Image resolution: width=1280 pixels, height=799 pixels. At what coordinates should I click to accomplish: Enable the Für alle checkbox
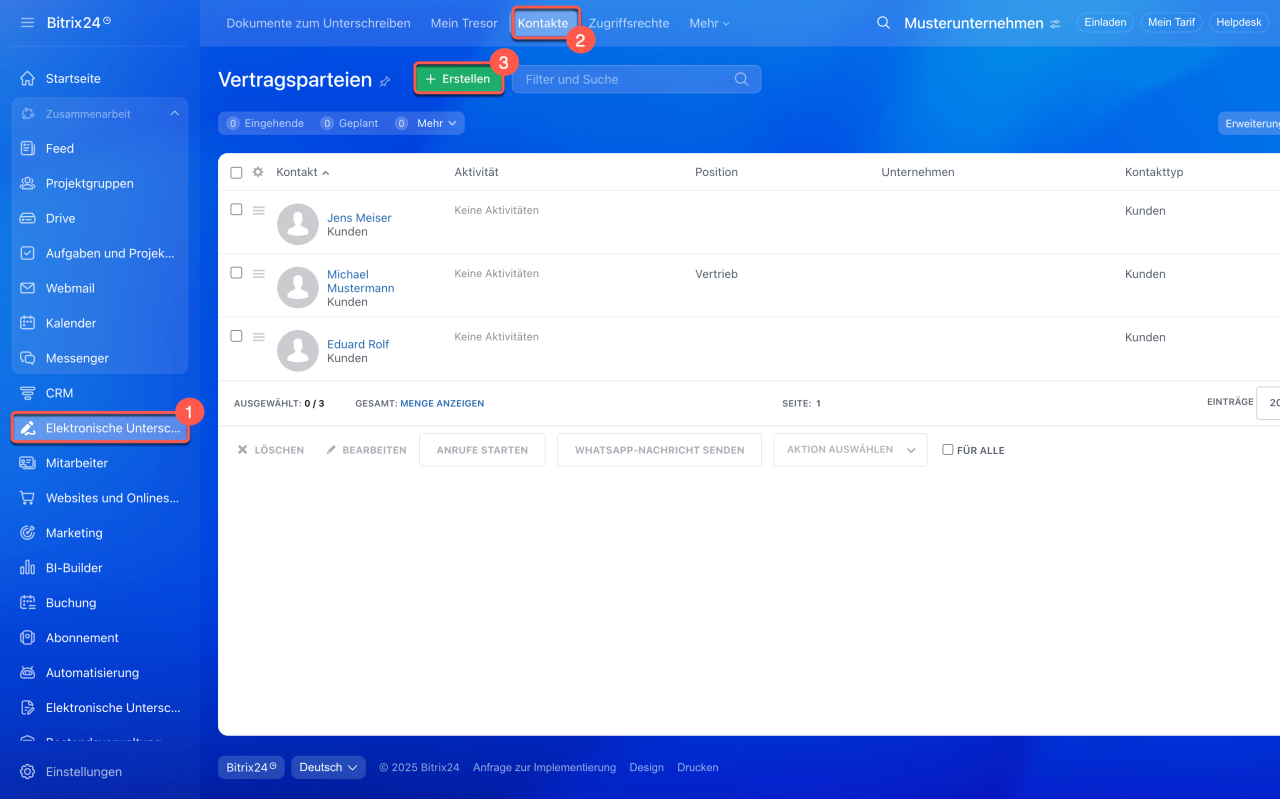[948, 450]
